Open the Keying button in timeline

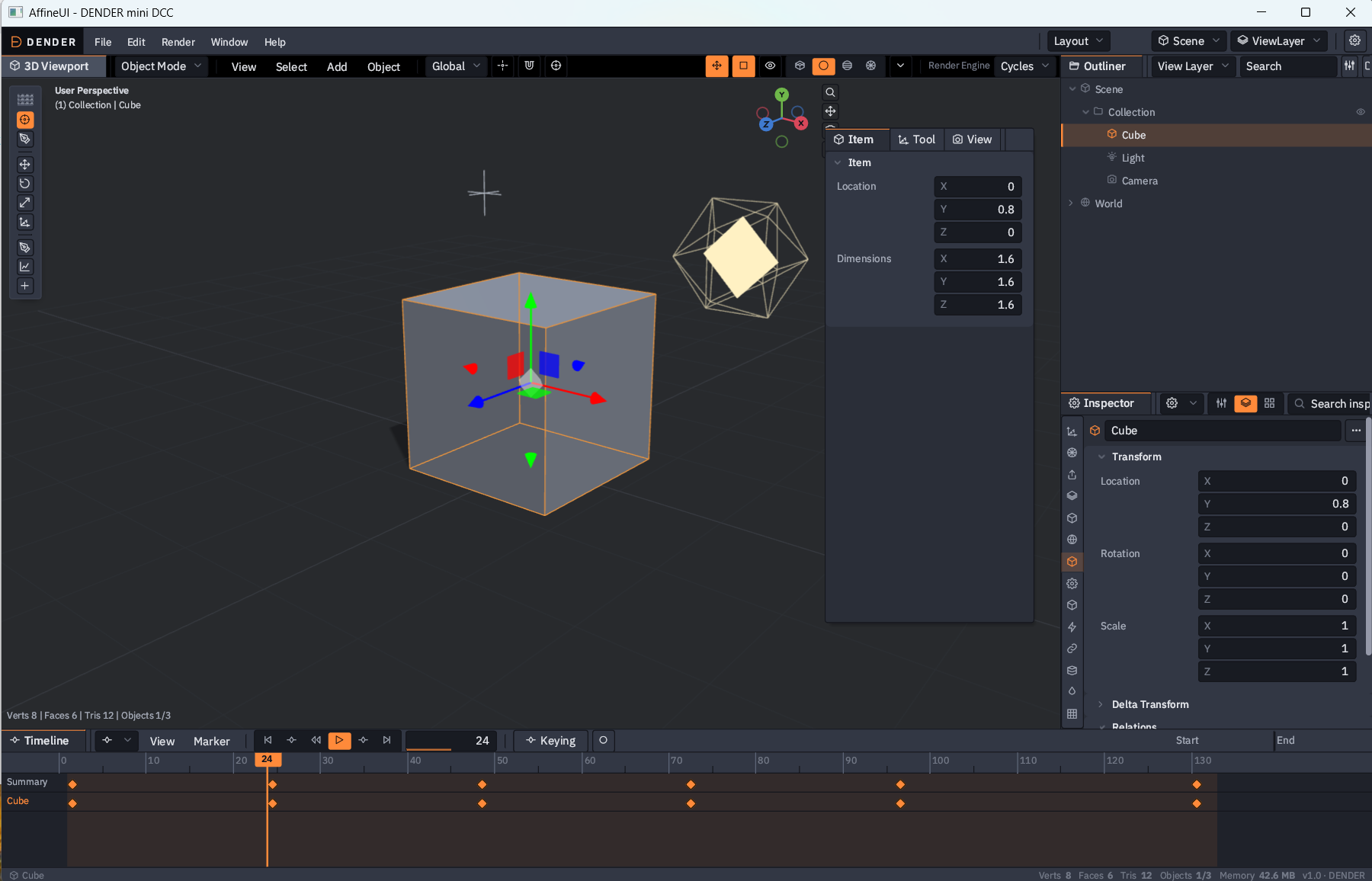[x=551, y=741]
